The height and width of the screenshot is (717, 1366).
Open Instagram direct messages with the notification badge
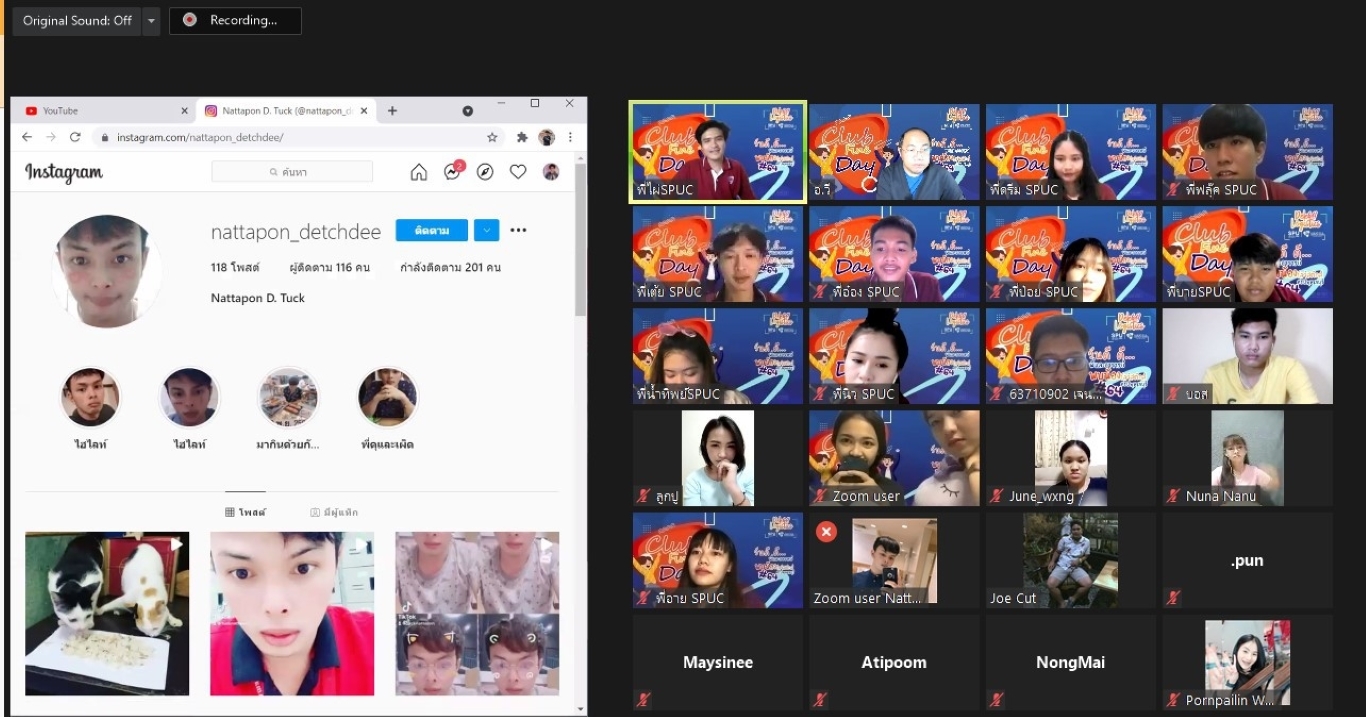click(452, 172)
